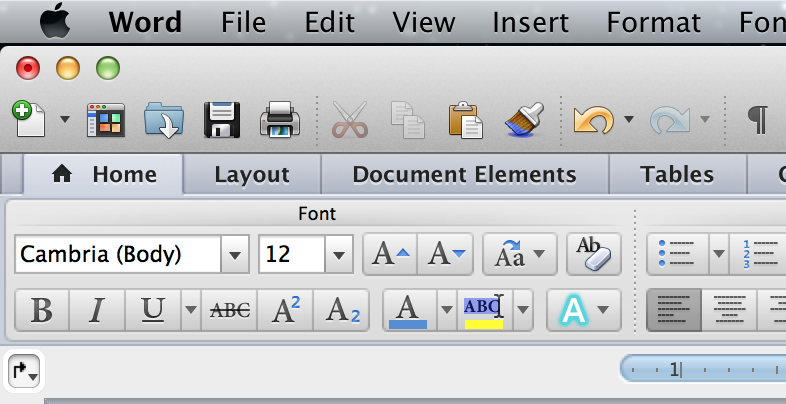Select the Format Painter brush
This screenshot has height=404, width=786.
pyautogui.click(x=524, y=120)
